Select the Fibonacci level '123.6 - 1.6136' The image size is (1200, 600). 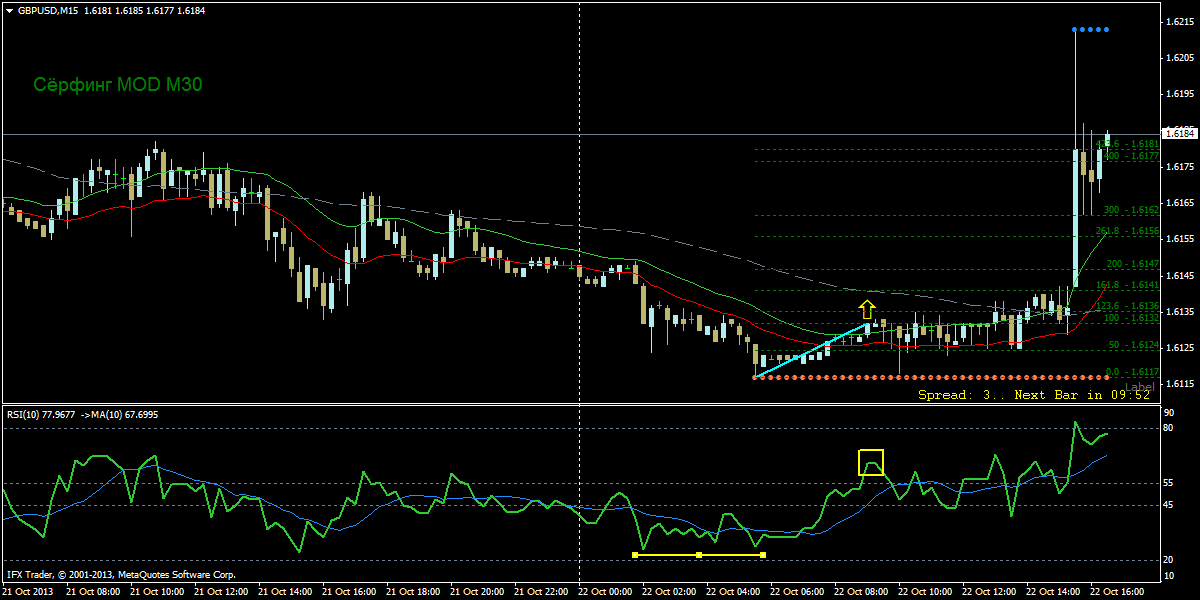pyautogui.click(x=1127, y=306)
